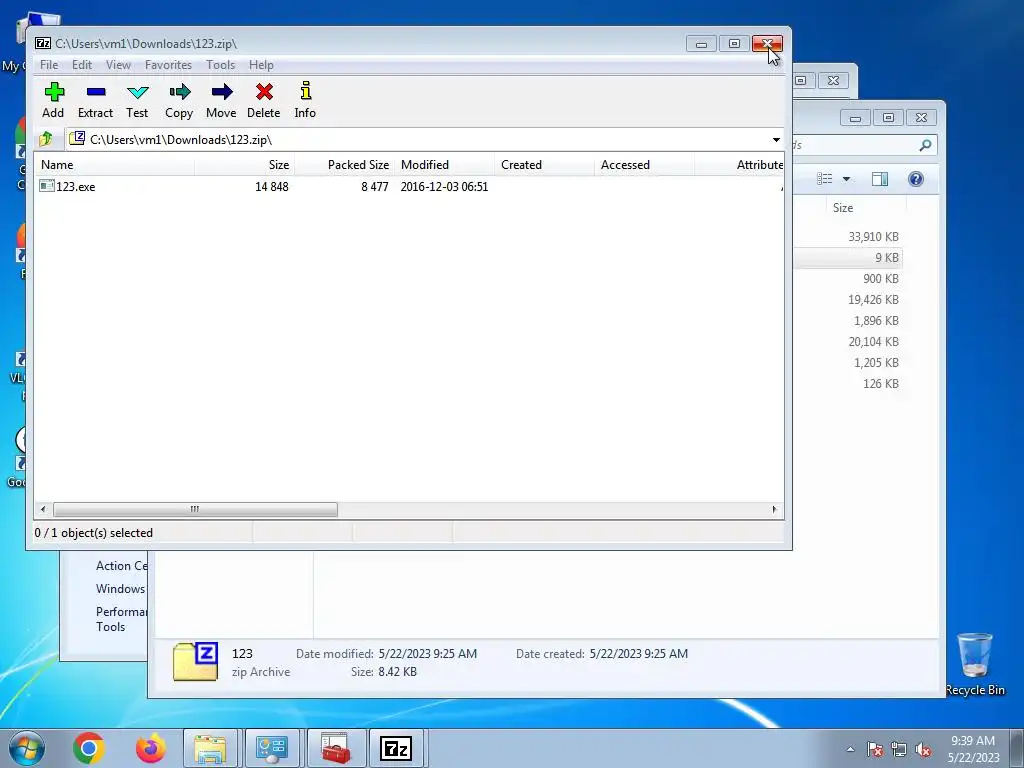Click the network tray icon
The height and width of the screenshot is (768, 1024).
(899, 749)
